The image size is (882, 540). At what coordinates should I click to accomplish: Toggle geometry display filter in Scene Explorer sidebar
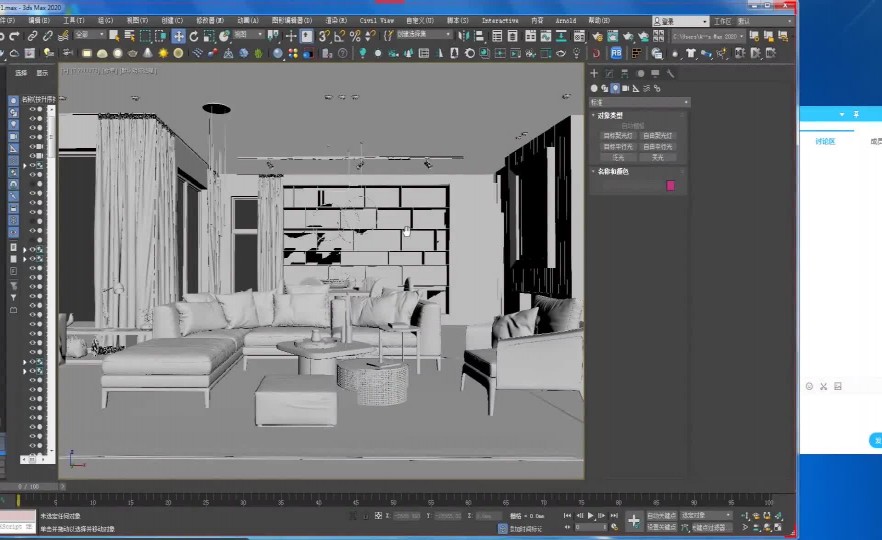14,101
